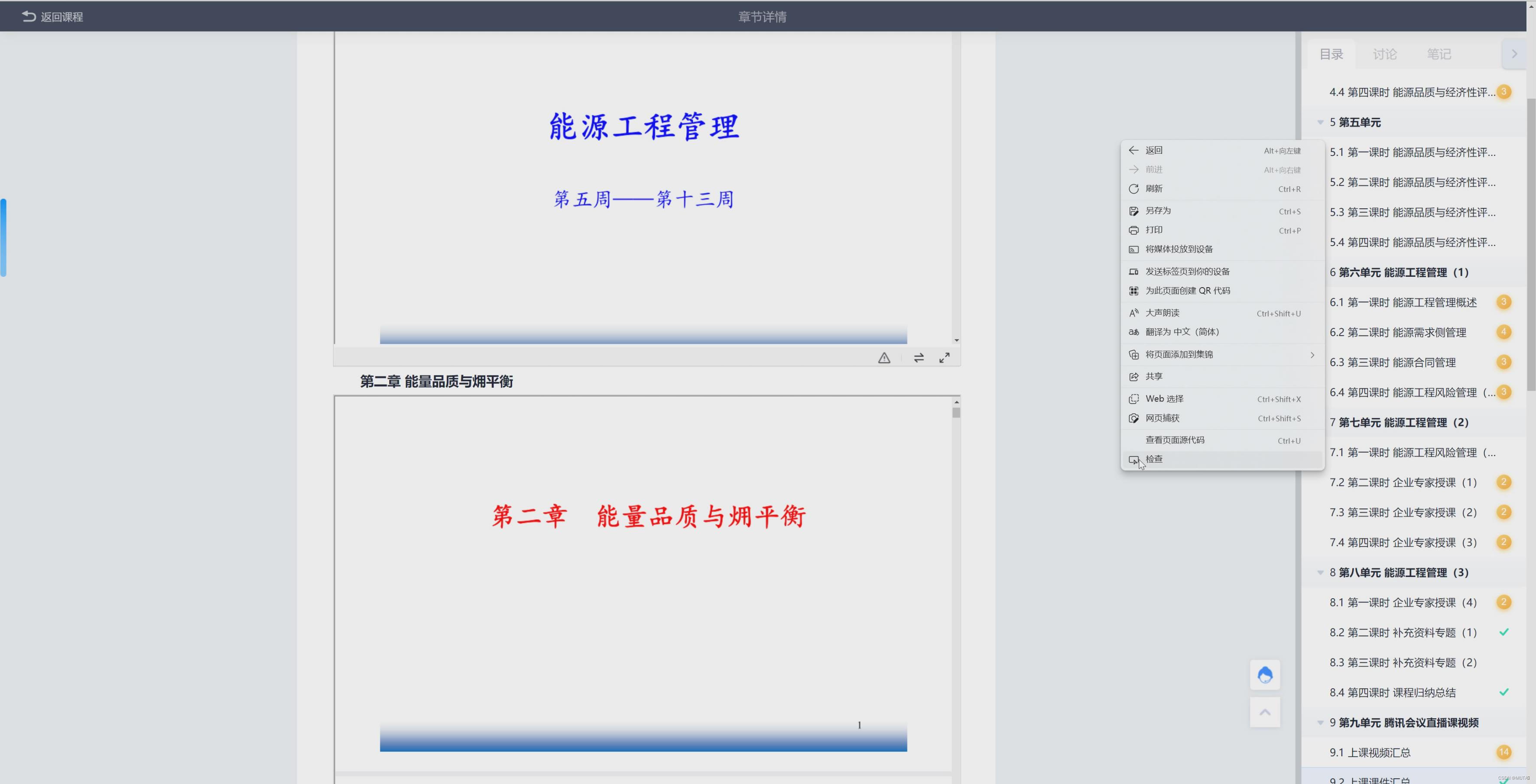Click orange badge 14 next to 上课视频汇总
The width and height of the screenshot is (1536, 784).
coord(1503,752)
